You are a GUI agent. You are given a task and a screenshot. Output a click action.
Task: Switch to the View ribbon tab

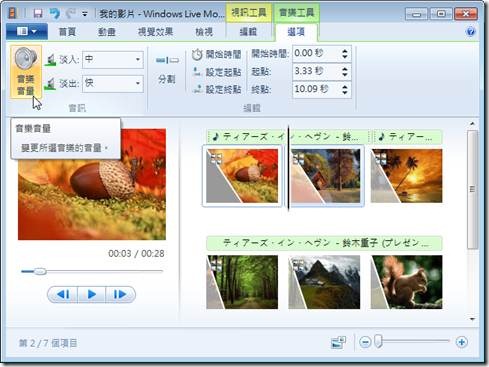tap(204, 32)
